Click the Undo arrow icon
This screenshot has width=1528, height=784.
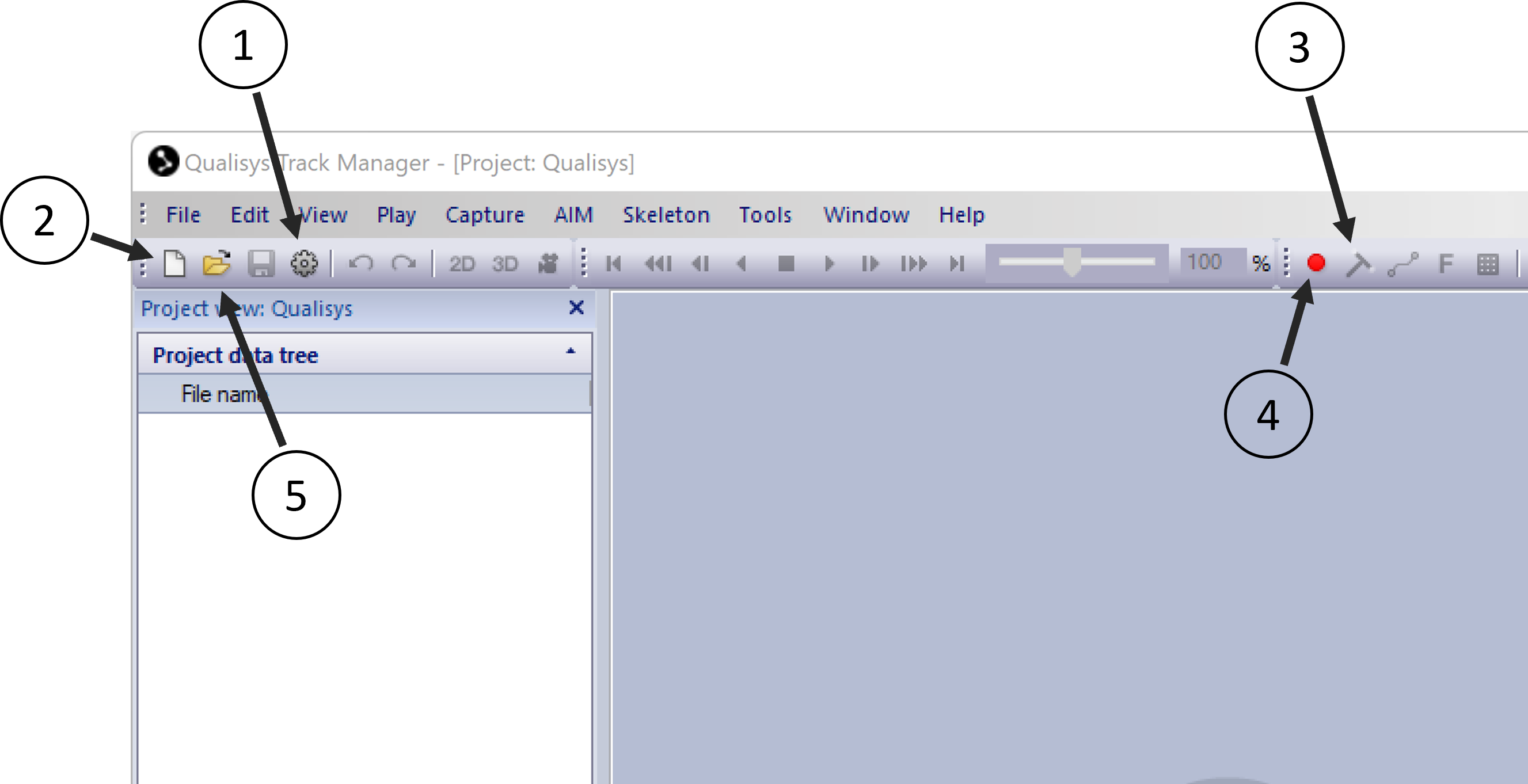(360, 263)
